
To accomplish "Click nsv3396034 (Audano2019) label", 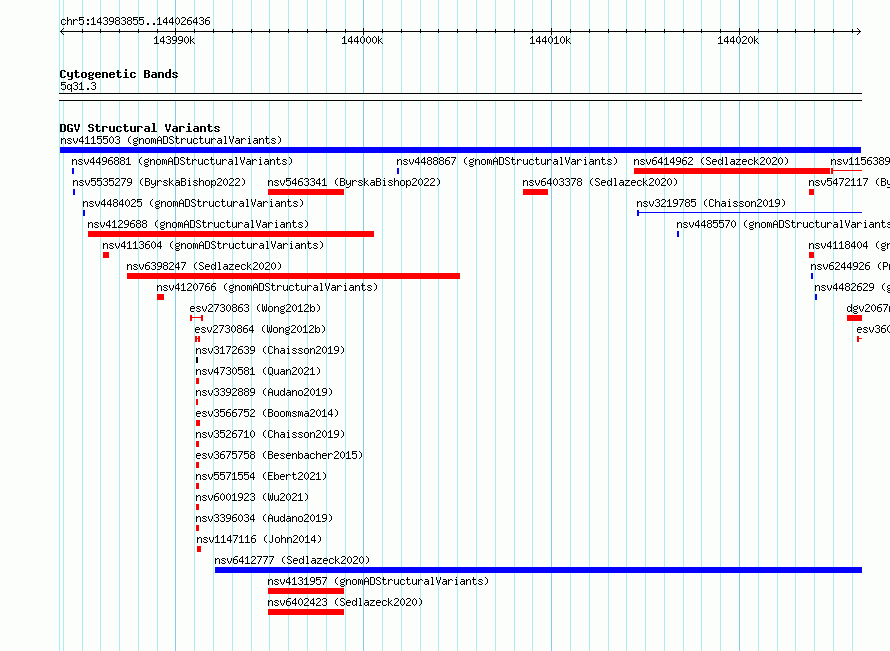I will click(264, 518).
